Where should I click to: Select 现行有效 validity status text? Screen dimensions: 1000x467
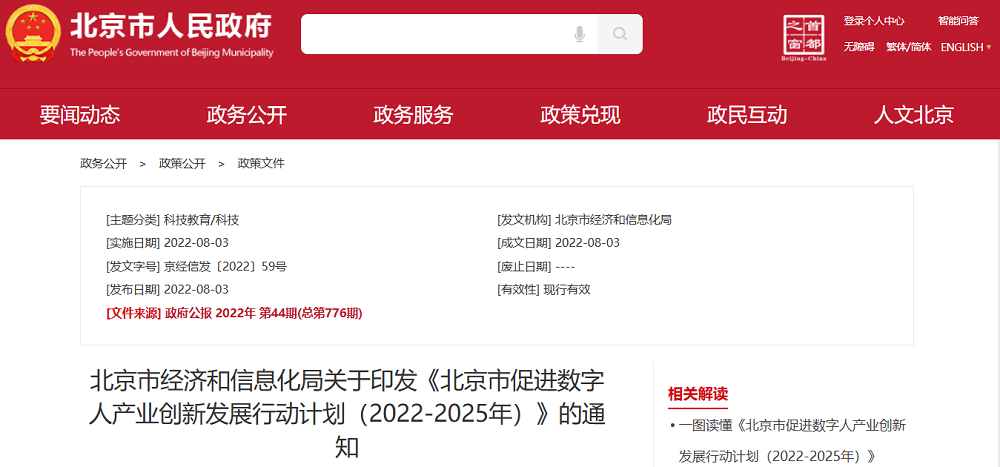567,290
